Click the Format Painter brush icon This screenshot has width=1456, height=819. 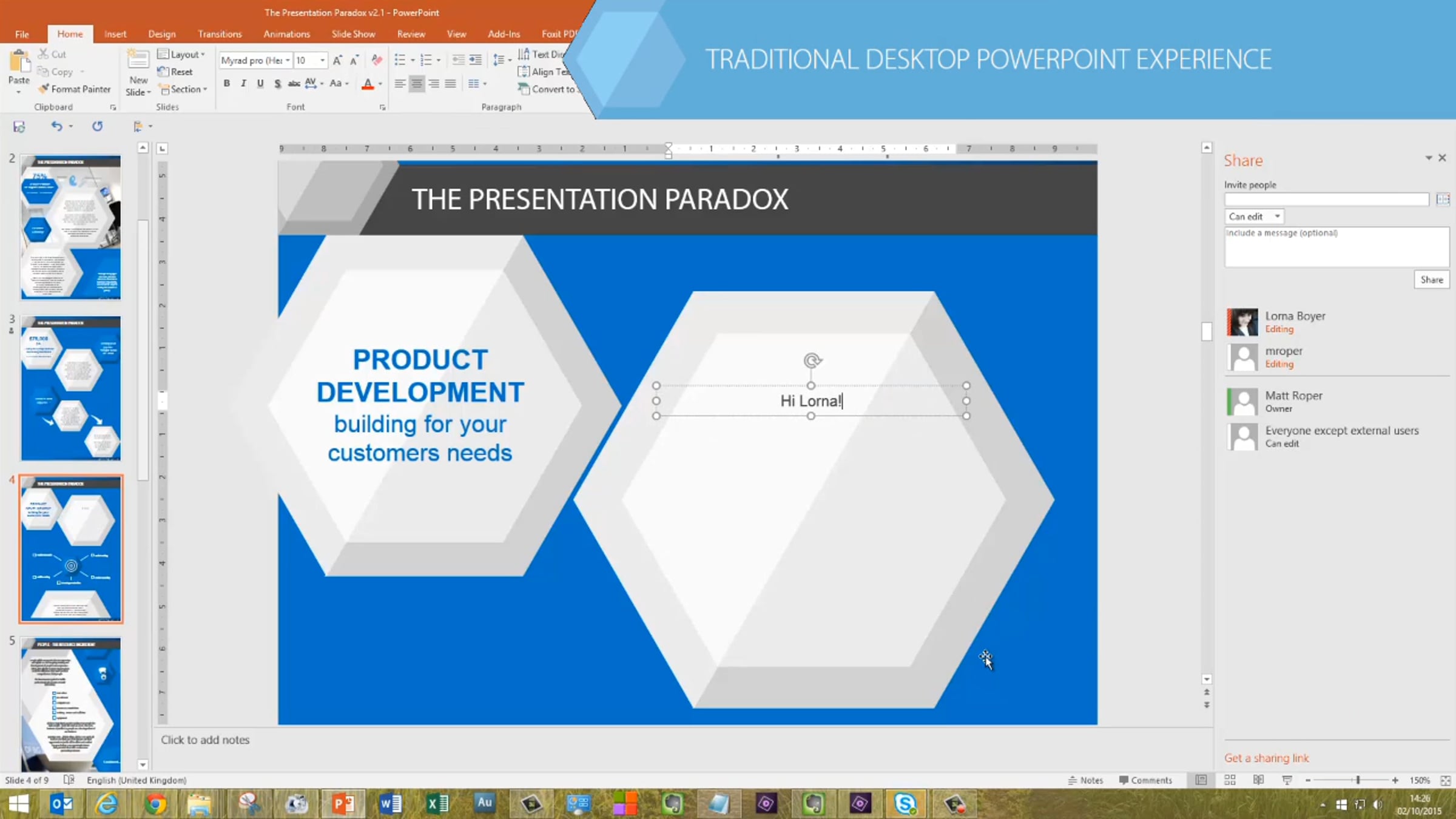44,89
